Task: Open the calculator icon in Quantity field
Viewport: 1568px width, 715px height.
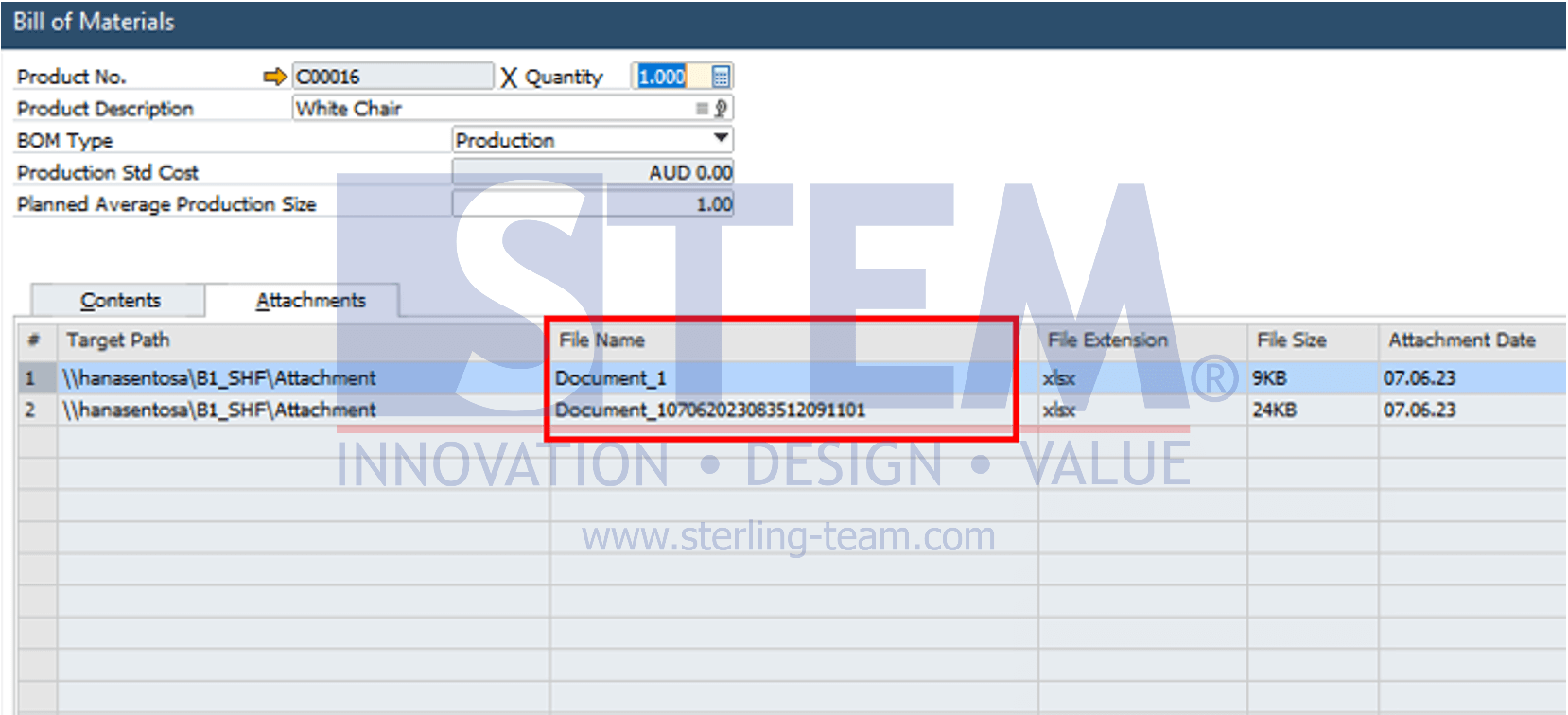Action: click(x=721, y=77)
